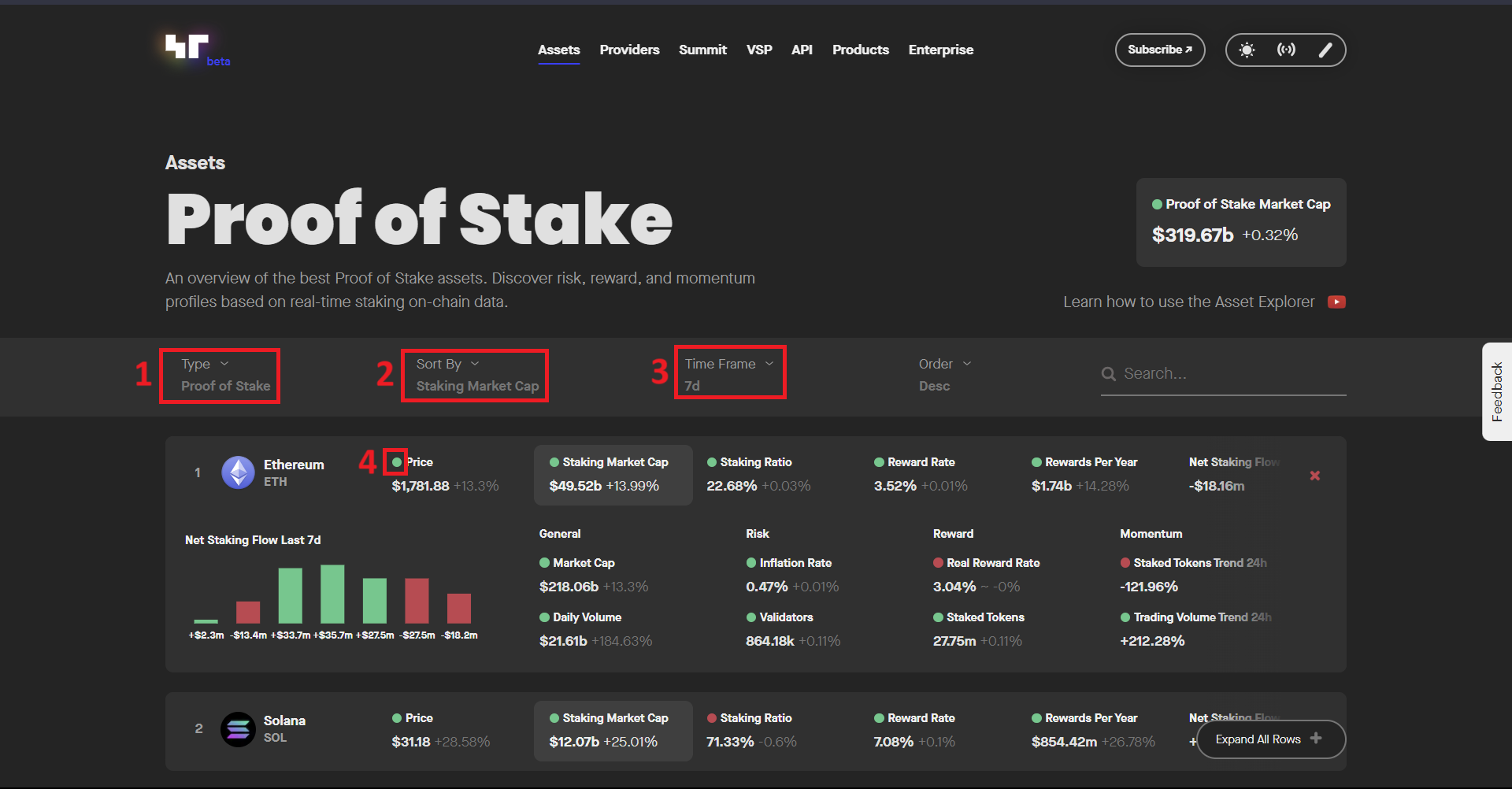Toggle Solana Reward Rate green dot
The width and height of the screenshot is (1512, 789).
click(879, 718)
